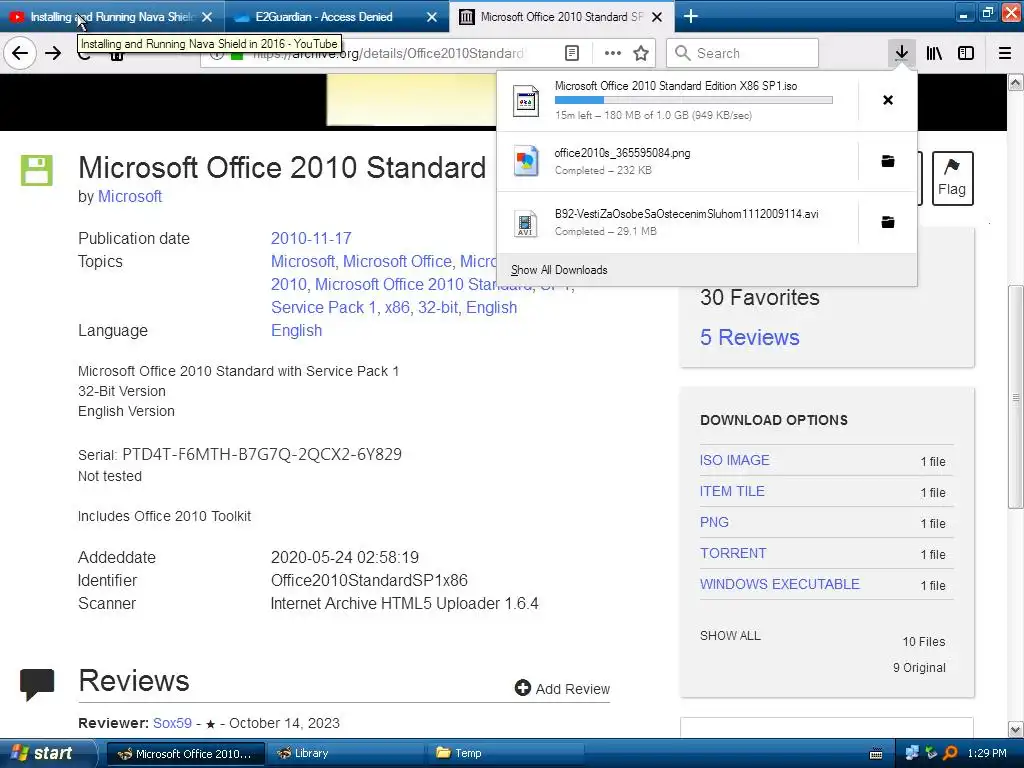
Task: Bookmark this page with the star icon
Action: 641,53
